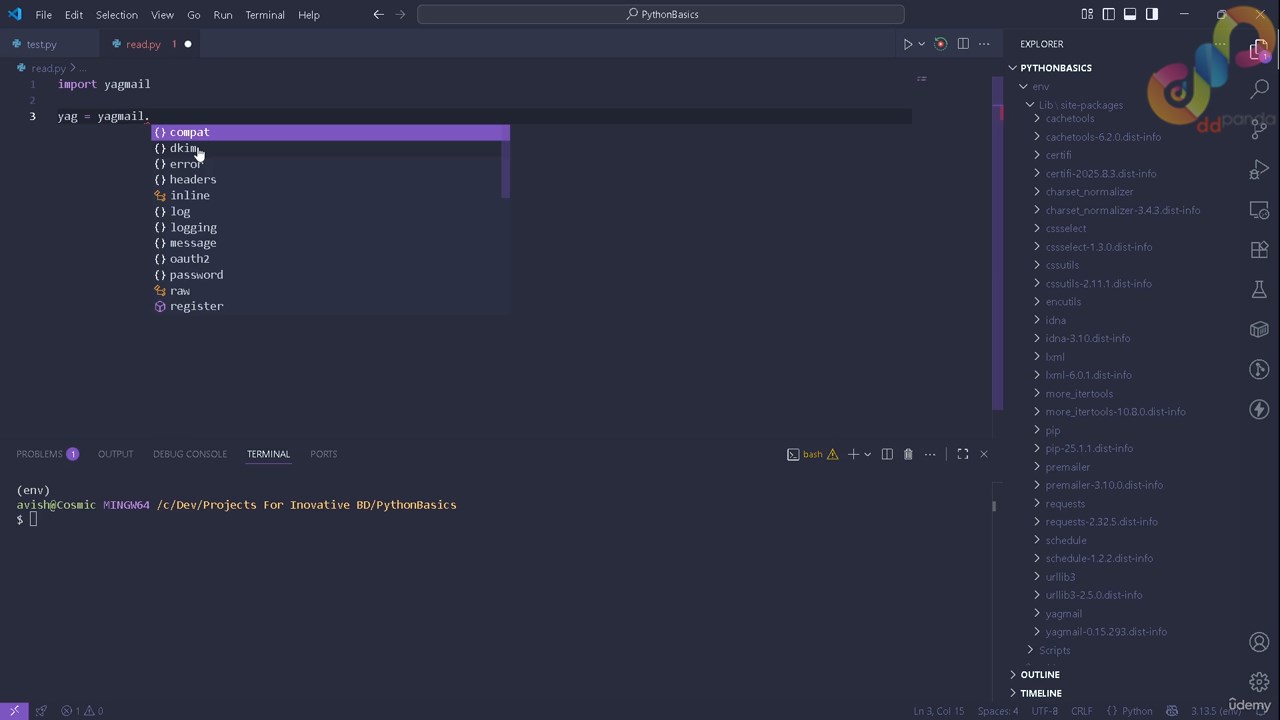Click UTF-8 encoding in status bar
The height and width of the screenshot is (720, 1280).
[1045, 711]
